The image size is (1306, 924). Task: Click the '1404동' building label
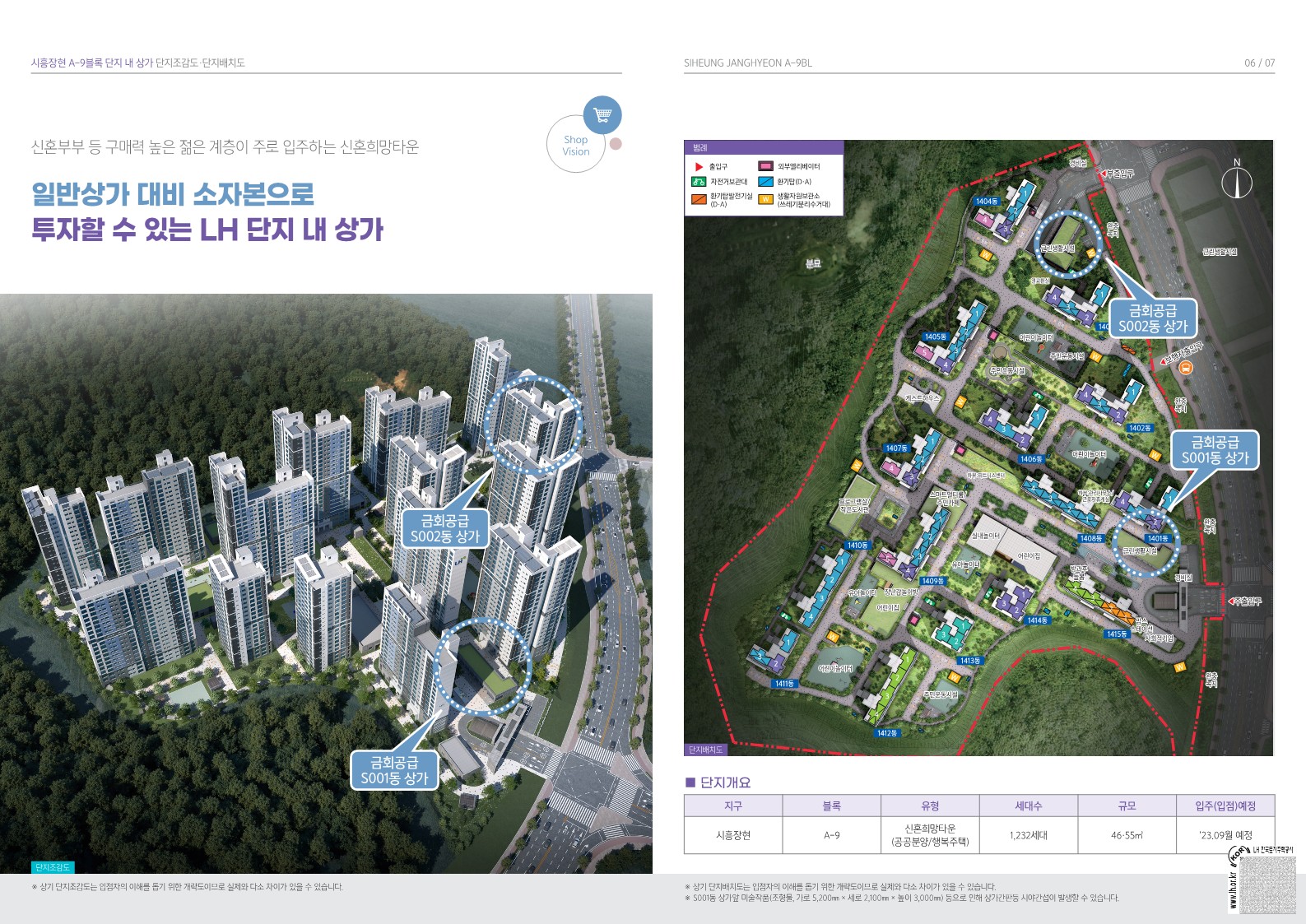point(987,202)
